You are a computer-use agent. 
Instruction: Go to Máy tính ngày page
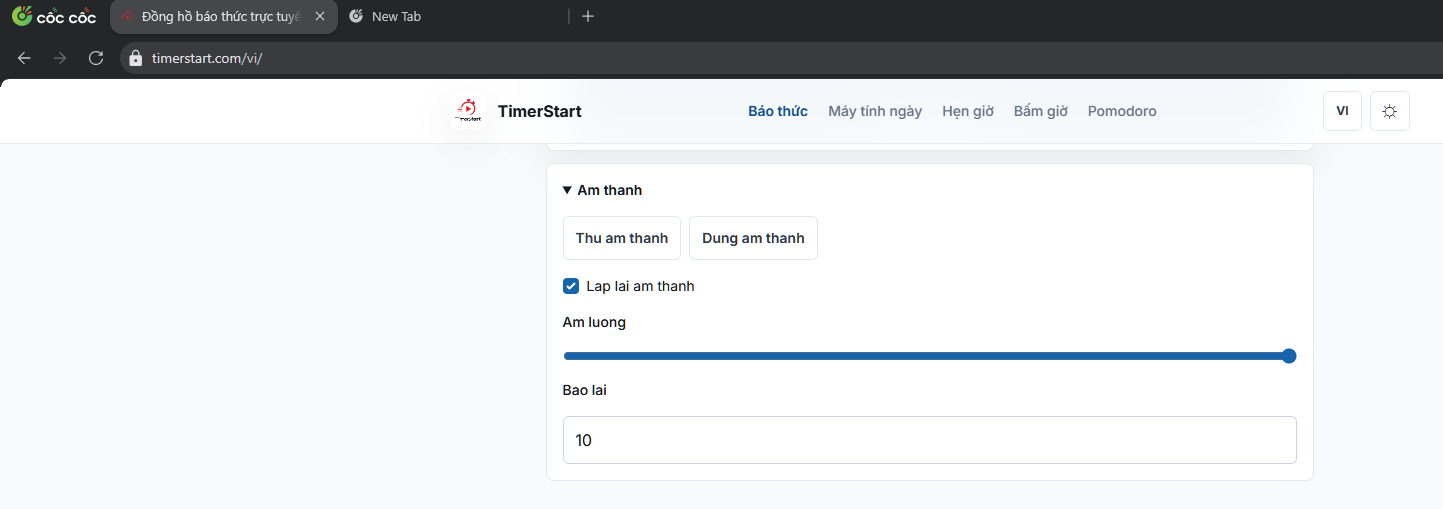(x=875, y=111)
